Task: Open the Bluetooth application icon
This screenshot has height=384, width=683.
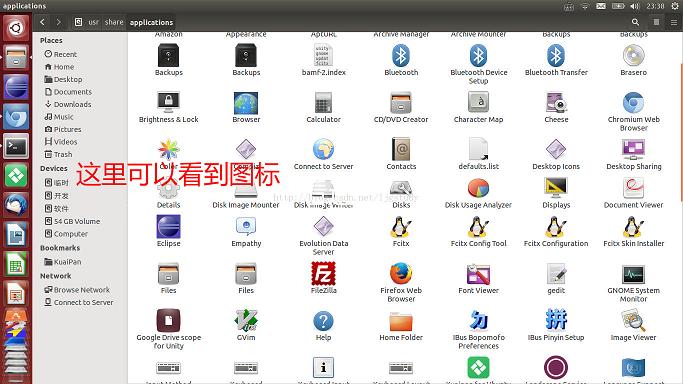Action: [x=401, y=56]
